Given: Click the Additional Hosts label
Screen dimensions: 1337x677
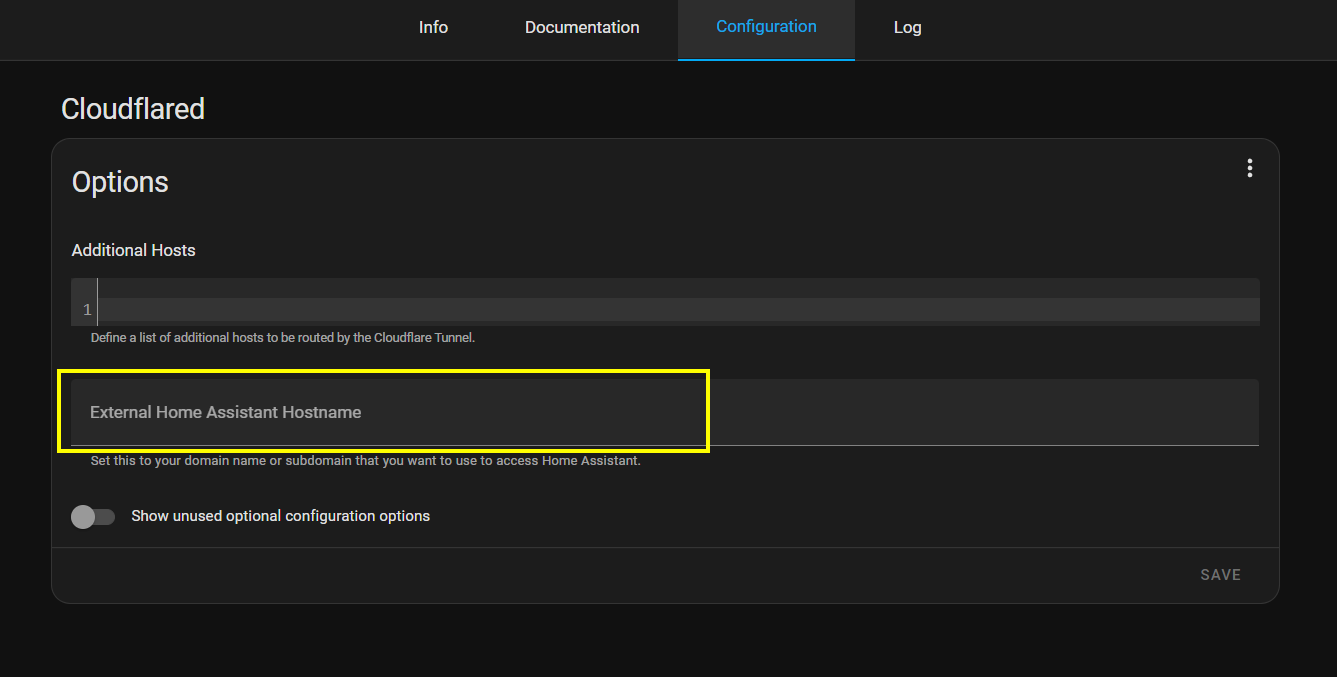Looking at the screenshot, I should click(x=133, y=250).
